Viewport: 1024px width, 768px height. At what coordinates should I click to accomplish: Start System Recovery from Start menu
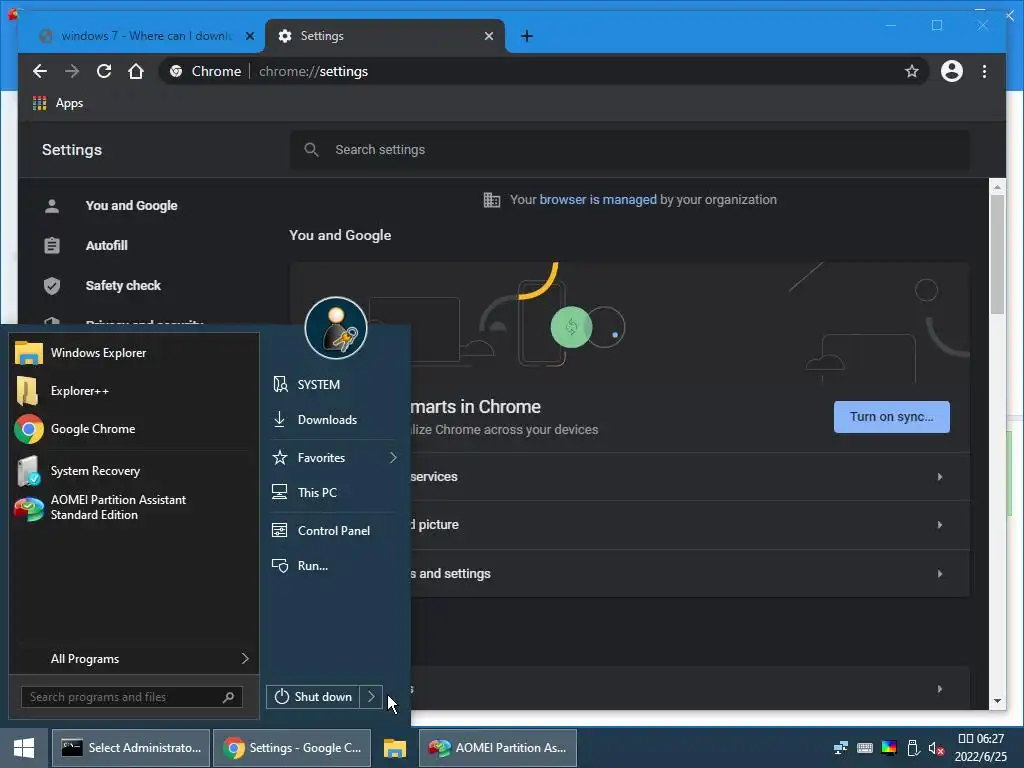(134, 471)
